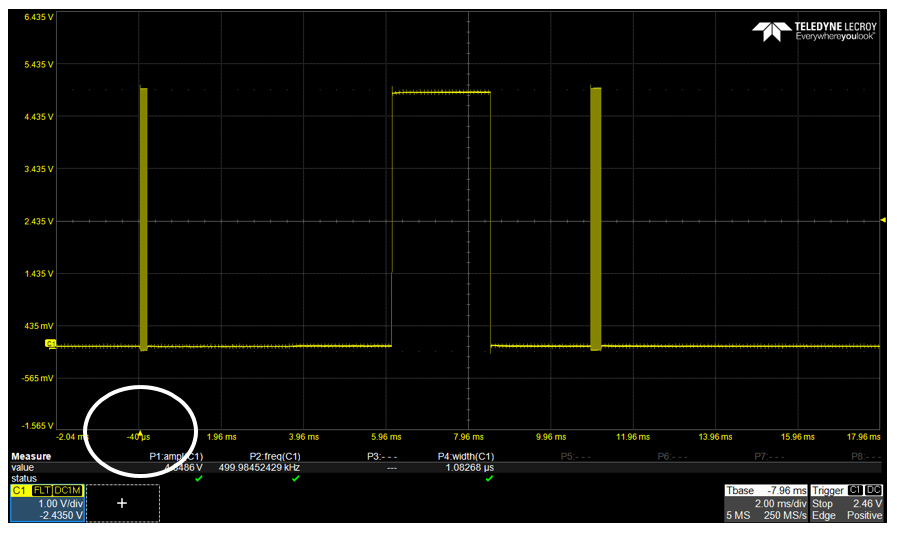This screenshot has width=897, height=534.
Task: Select the unused P5 measurement slot
Action: pos(575,456)
